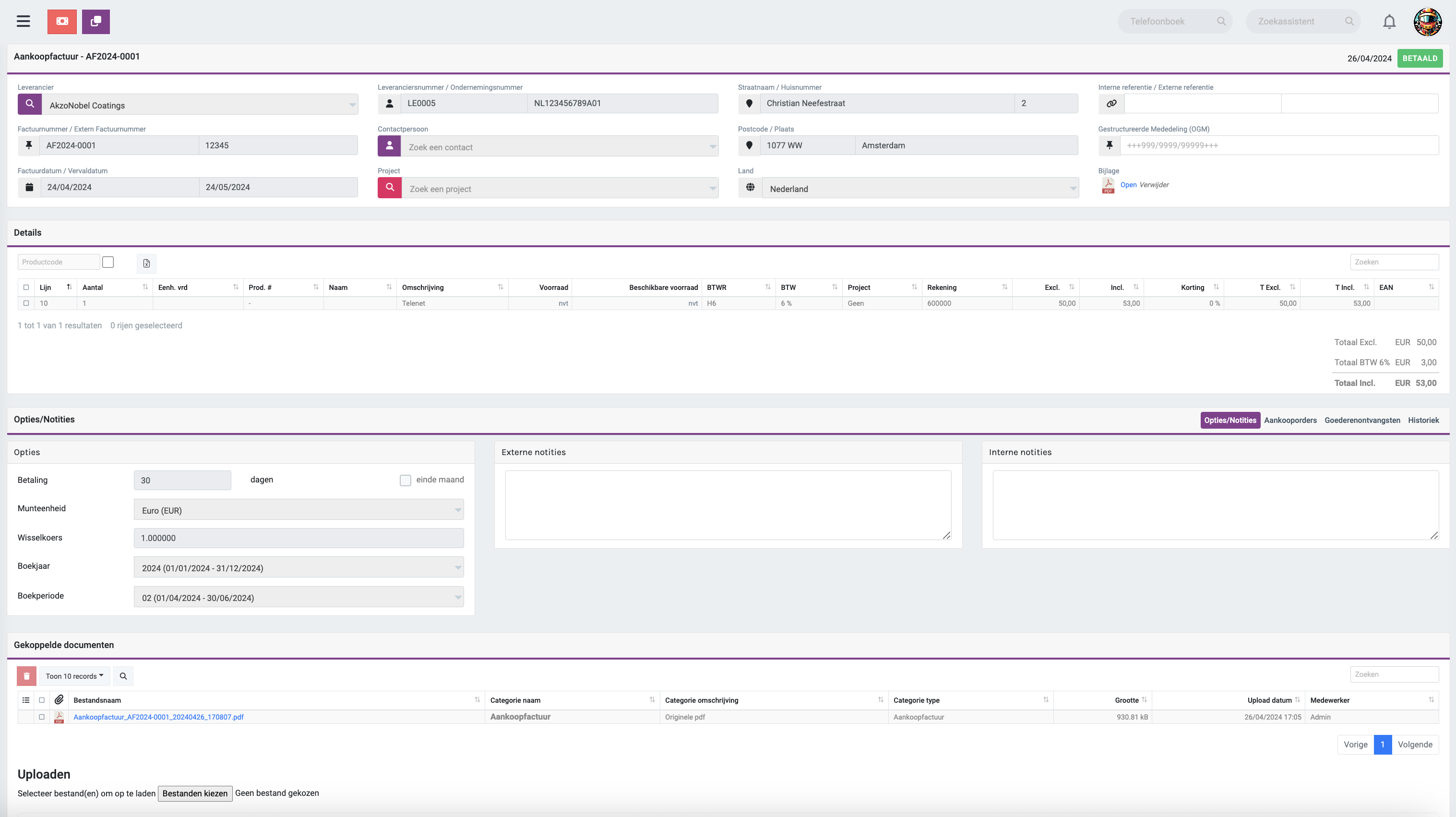Sort the Details table by Omschrijving
Screen dimensions: 1456x817
pyautogui.click(x=452, y=287)
